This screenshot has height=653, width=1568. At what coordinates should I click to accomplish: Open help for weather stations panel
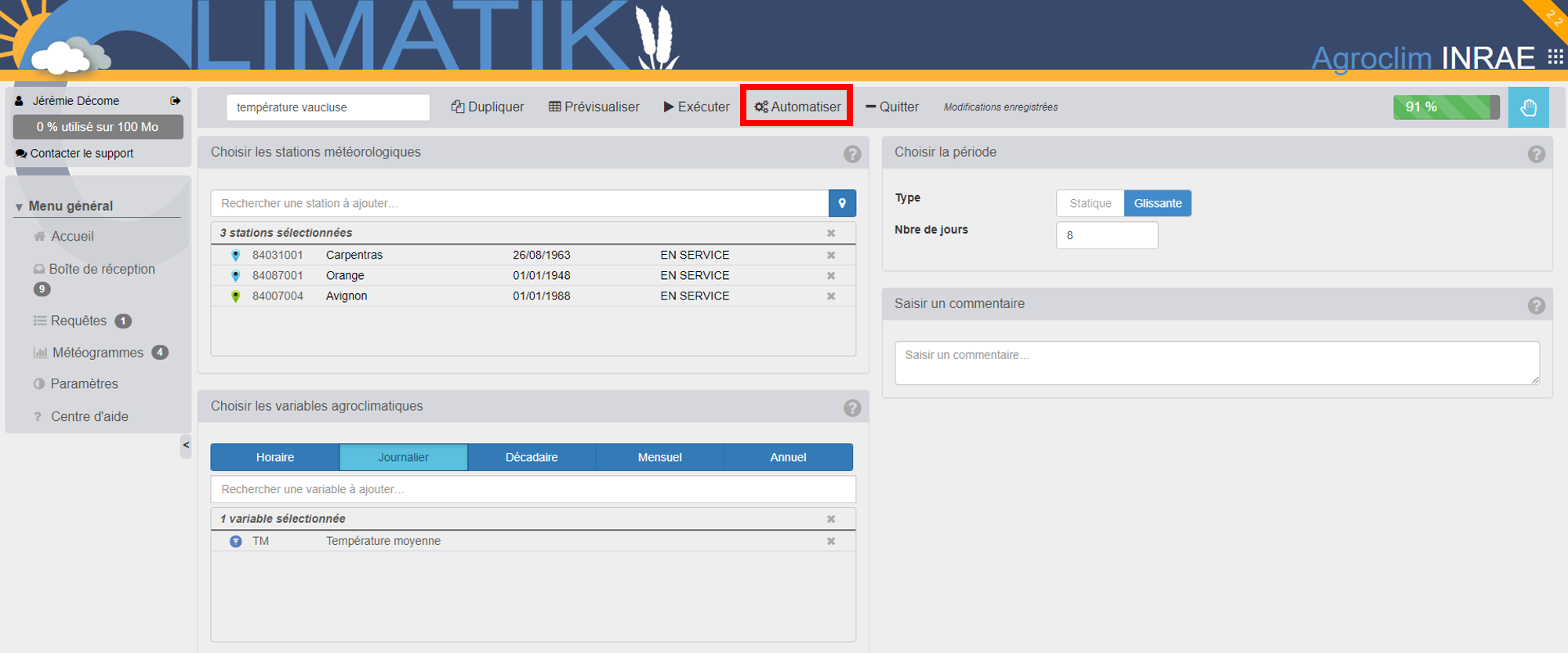(x=852, y=154)
